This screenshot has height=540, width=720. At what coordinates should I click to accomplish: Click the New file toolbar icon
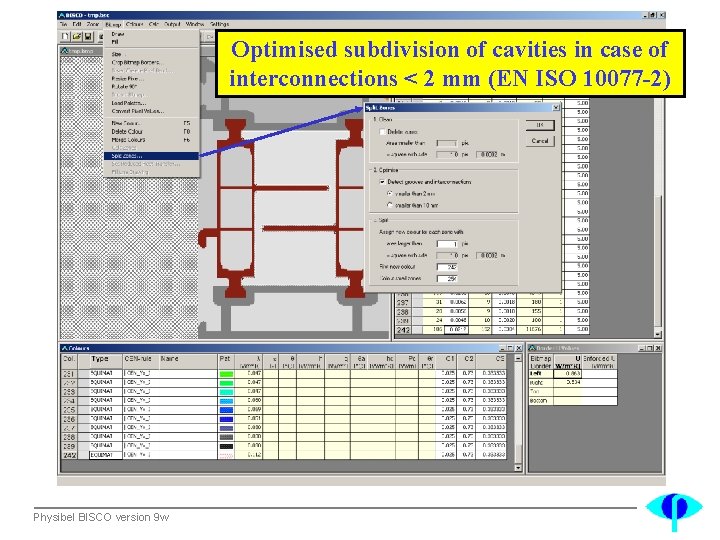66,35
